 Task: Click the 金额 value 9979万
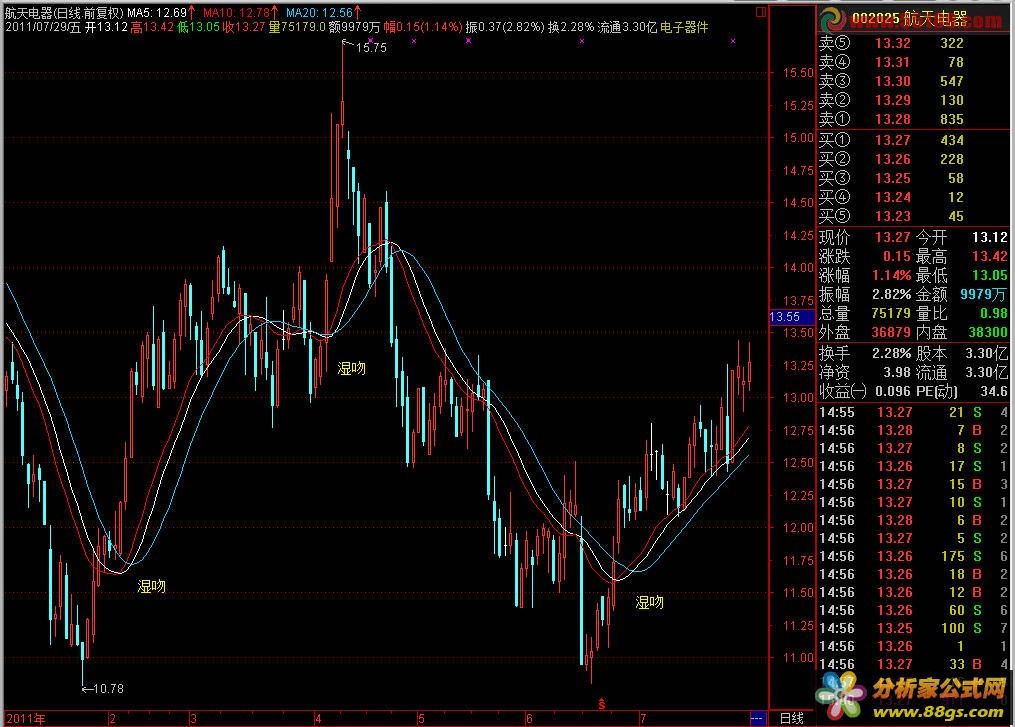tap(984, 294)
